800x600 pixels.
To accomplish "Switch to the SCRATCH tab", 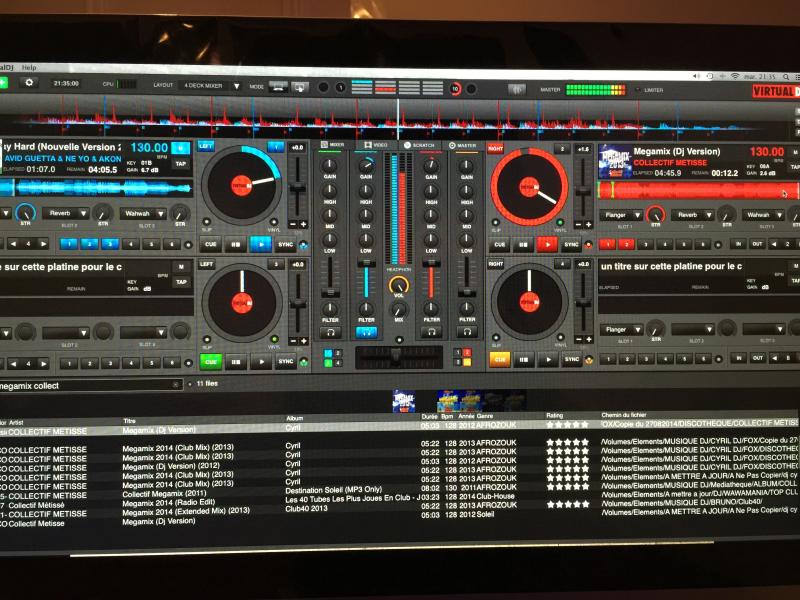I will (419, 145).
